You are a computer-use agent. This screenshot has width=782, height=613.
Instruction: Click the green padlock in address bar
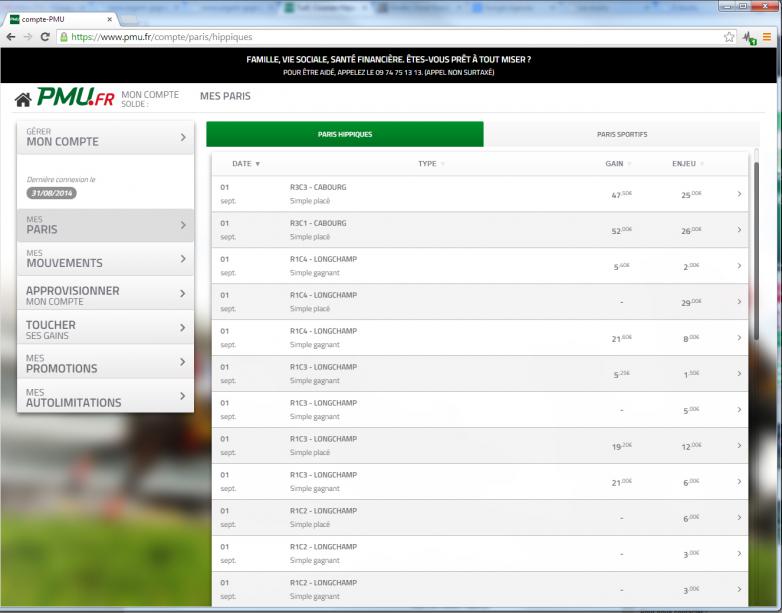pyautogui.click(x=64, y=37)
